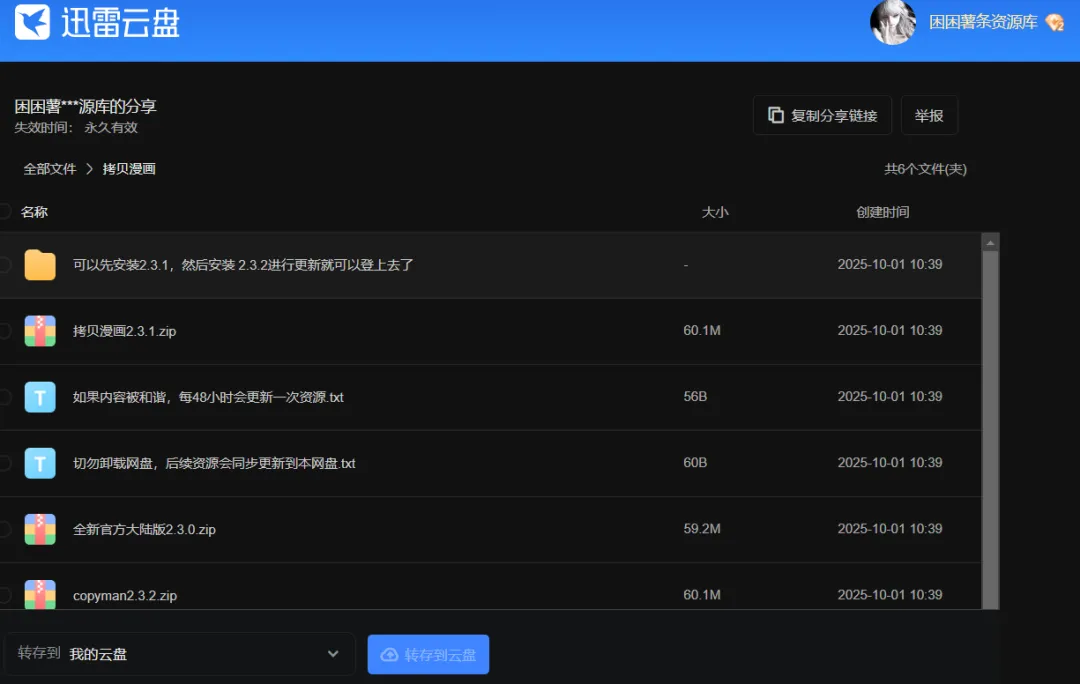This screenshot has height=684, width=1080.
Task: Click 拷贝漫画 breadcrumb item
Action: tap(129, 169)
